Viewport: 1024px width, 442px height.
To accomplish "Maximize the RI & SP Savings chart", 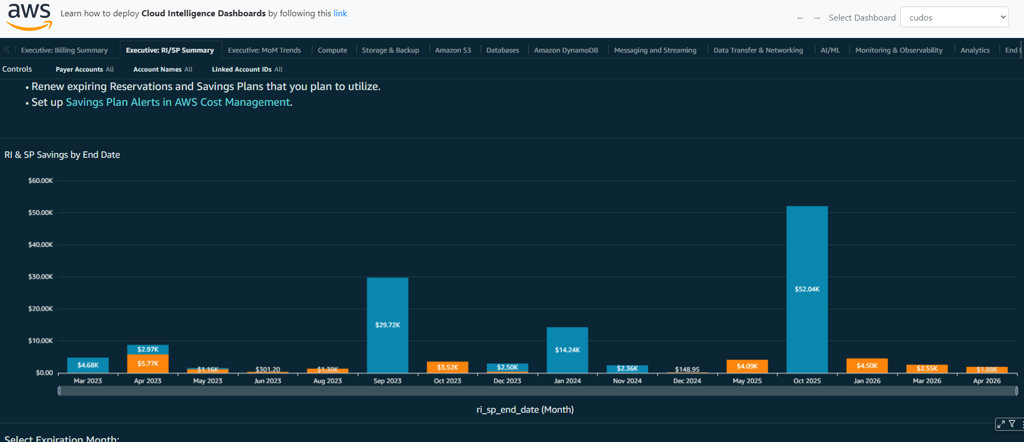I will coord(1000,425).
